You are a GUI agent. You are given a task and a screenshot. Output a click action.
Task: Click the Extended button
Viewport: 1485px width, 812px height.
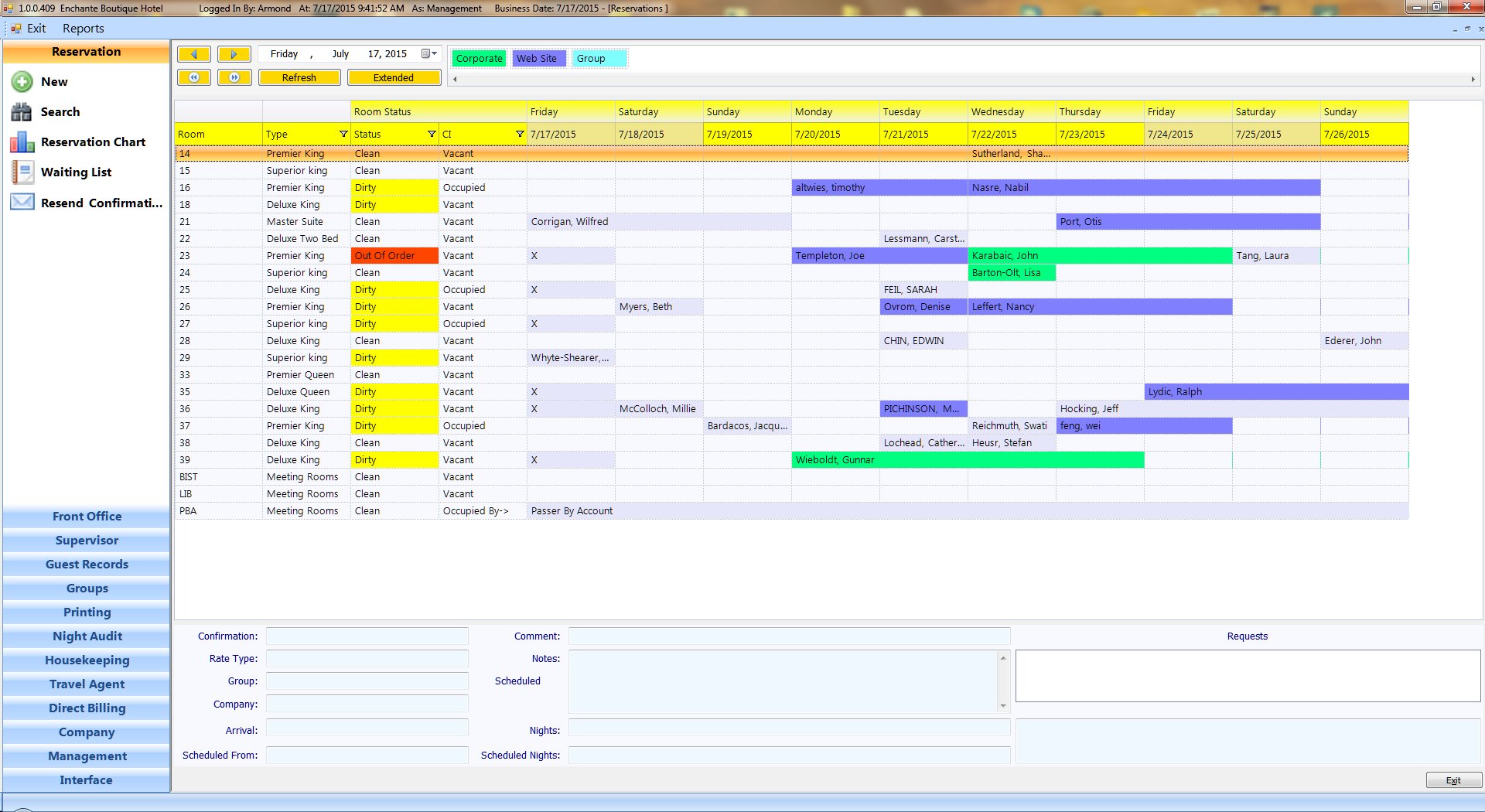[394, 77]
